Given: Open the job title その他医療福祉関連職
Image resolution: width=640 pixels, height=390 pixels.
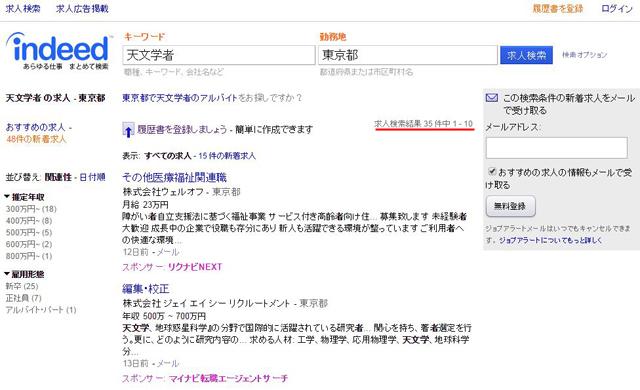Looking at the screenshot, I should tap(174, 177).
